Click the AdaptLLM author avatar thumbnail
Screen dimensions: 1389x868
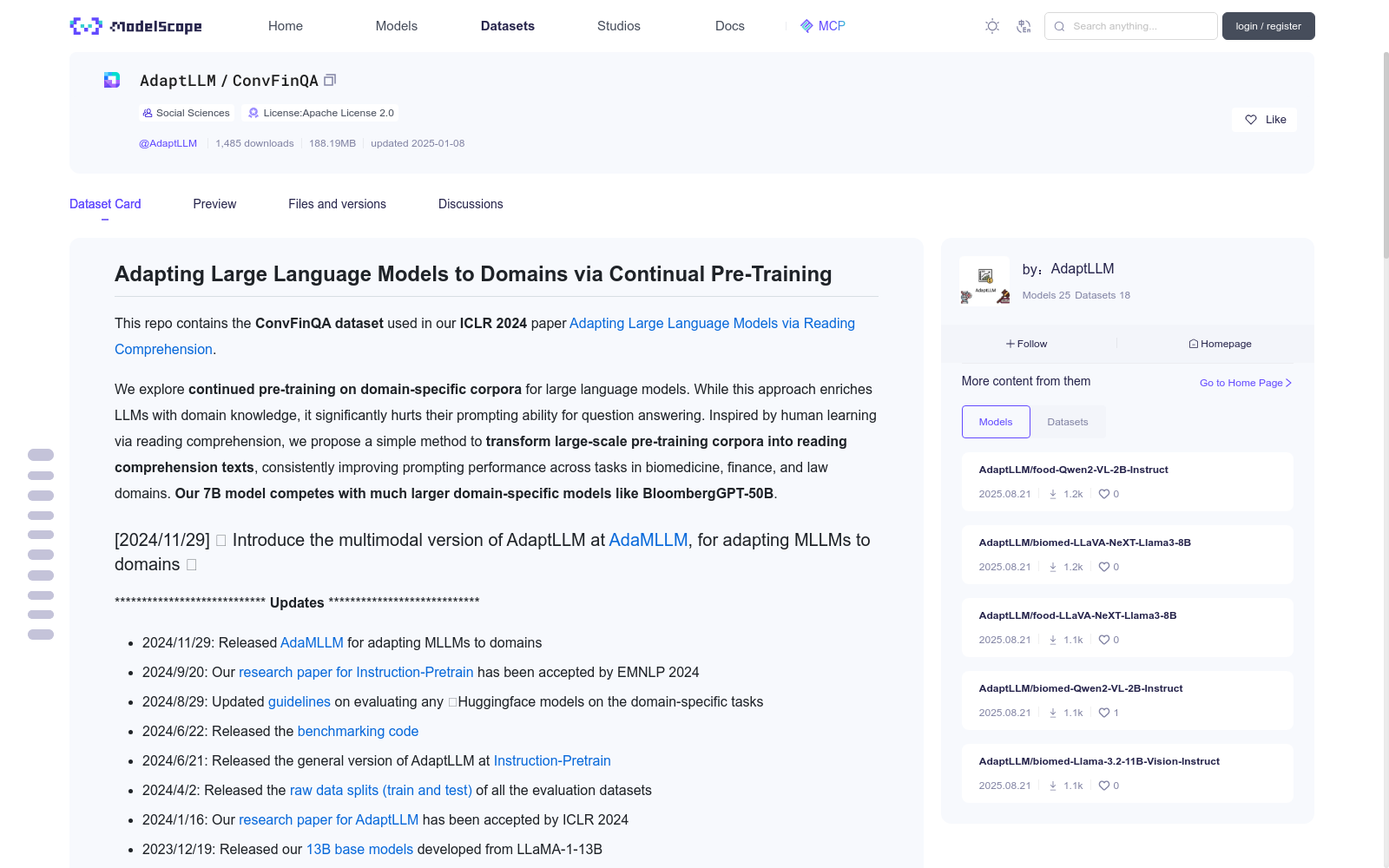click(984, 280)
